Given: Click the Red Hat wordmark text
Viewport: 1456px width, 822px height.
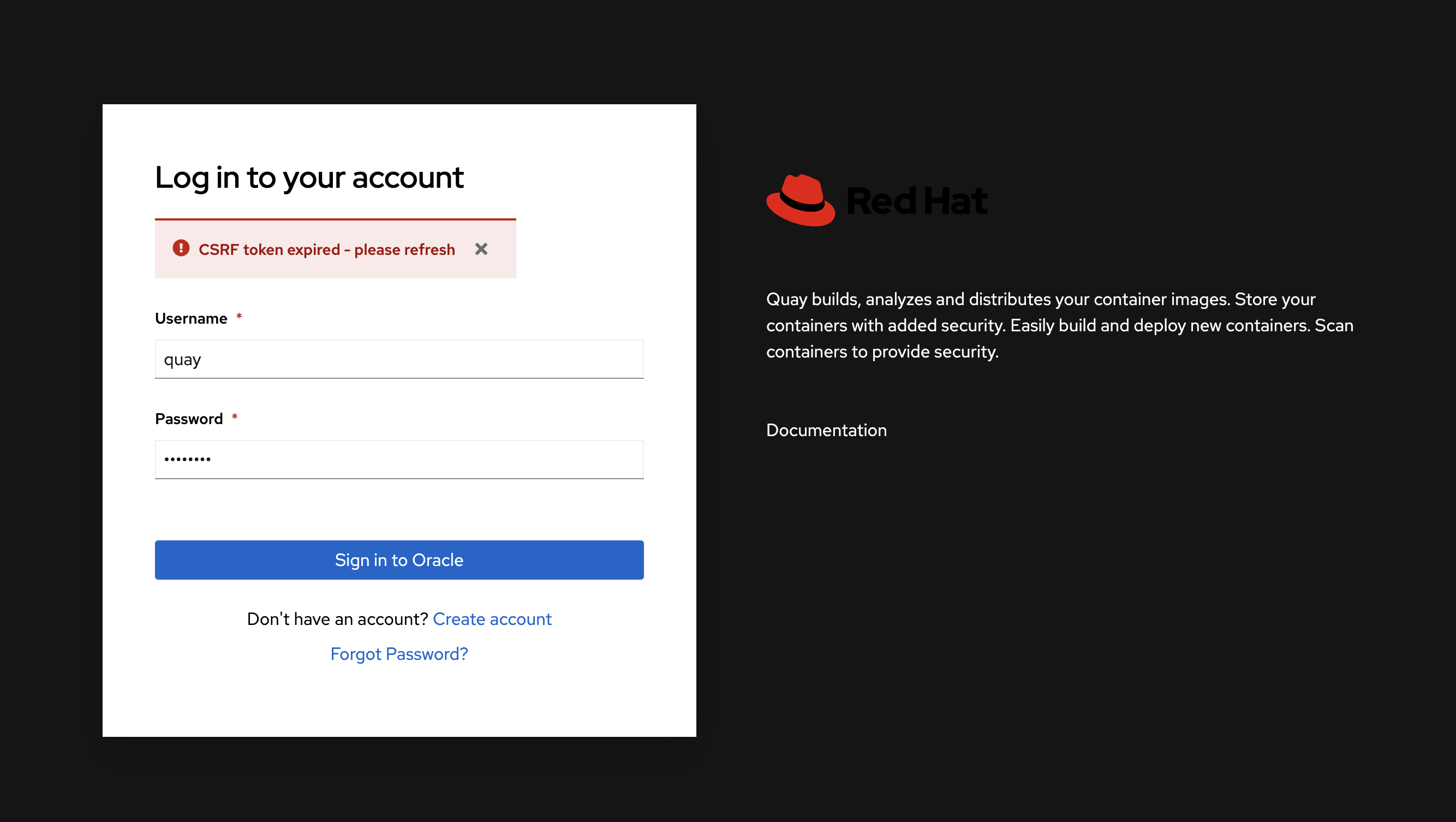Looking at the screenshot, I should point(917,201).
